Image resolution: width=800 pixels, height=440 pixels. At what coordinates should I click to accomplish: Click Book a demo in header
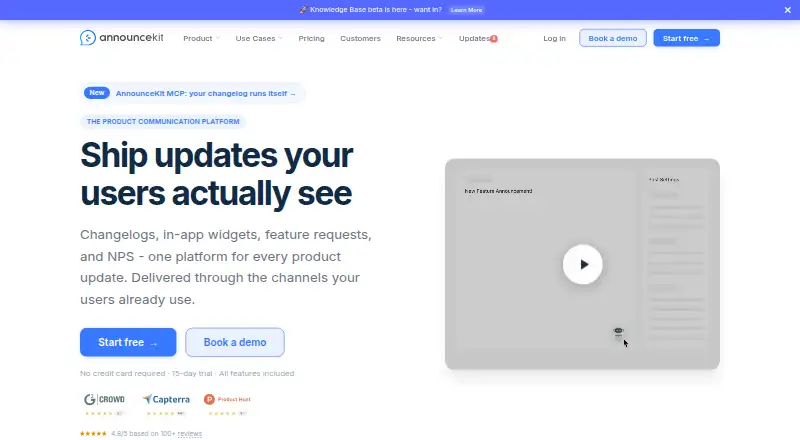[613, 38]
